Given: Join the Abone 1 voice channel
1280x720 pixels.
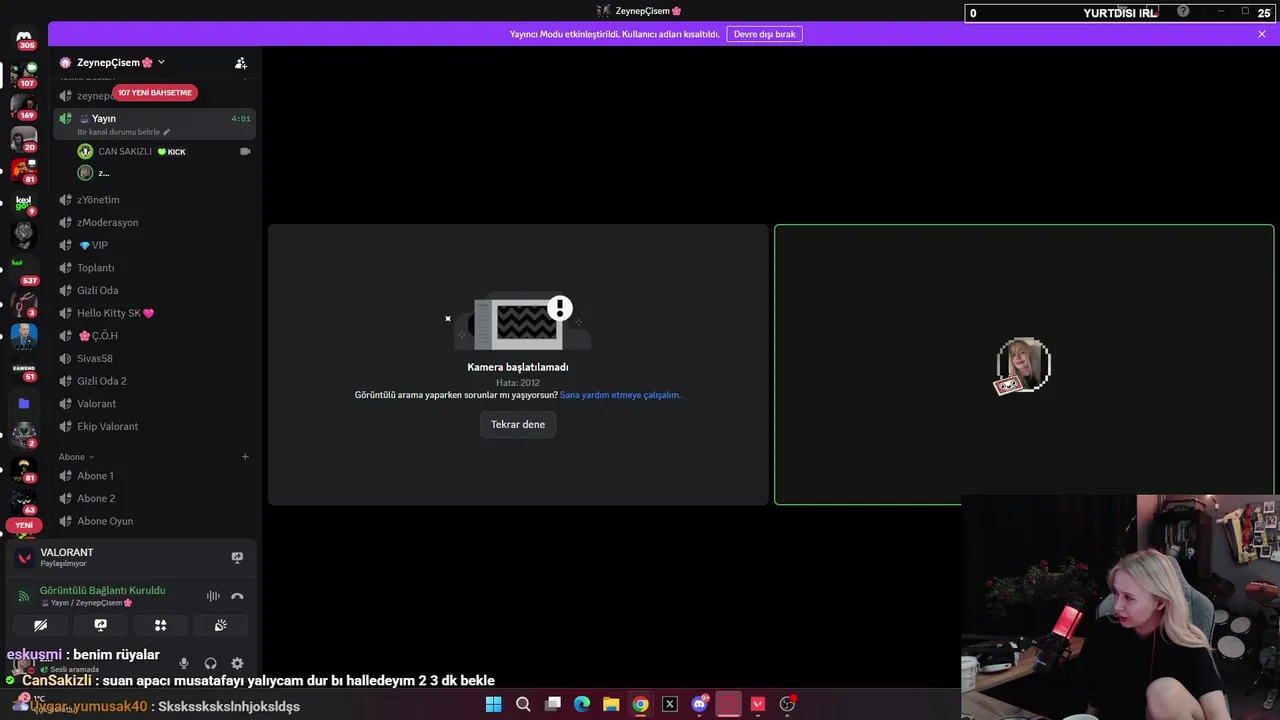Looking at the screenshot, I should [155, 476].
